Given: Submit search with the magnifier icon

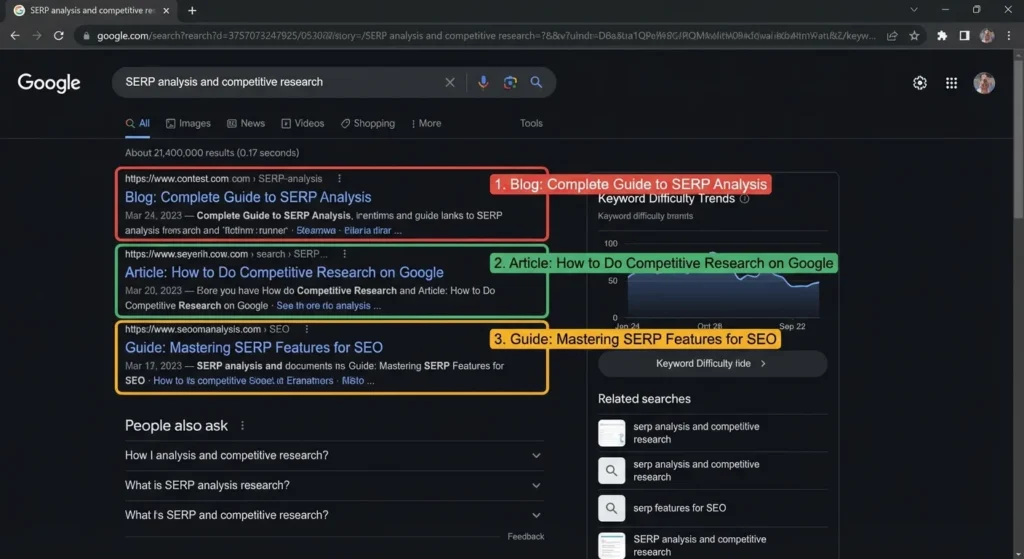Looking at the screenshot, I should 536,82.
